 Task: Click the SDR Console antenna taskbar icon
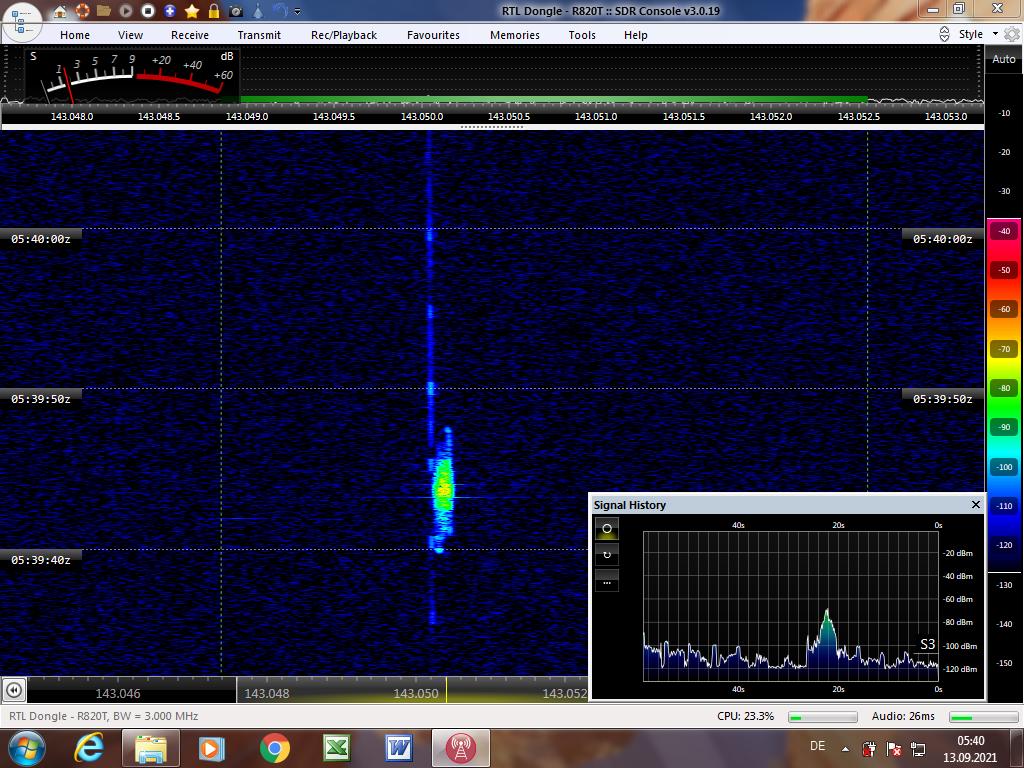pos(460,748)
